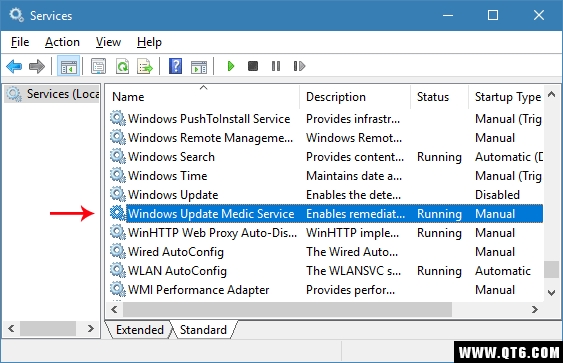Open the Properties toolbar icon

98,66
